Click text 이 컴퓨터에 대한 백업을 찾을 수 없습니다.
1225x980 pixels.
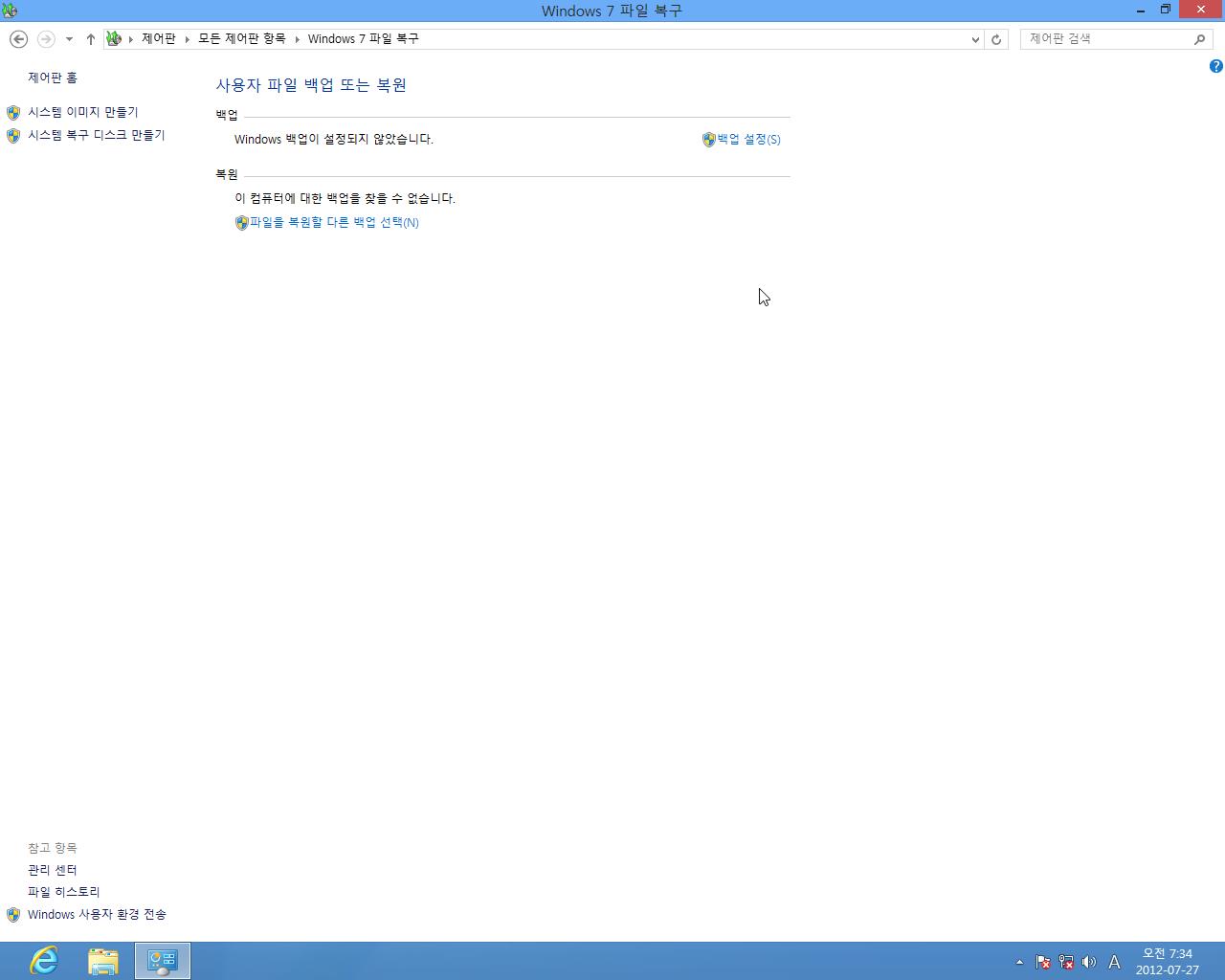[x=345, y=198]
